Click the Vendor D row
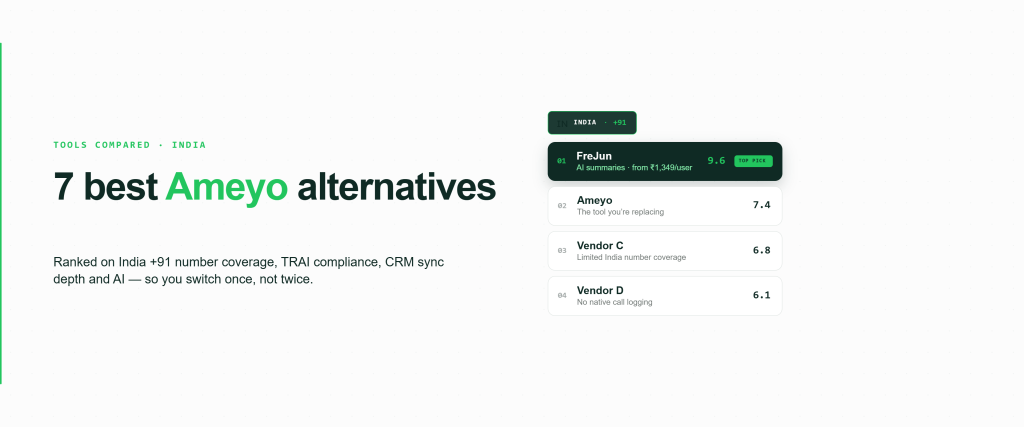Screen dimensions: 1024x427 tap(665, 296)
